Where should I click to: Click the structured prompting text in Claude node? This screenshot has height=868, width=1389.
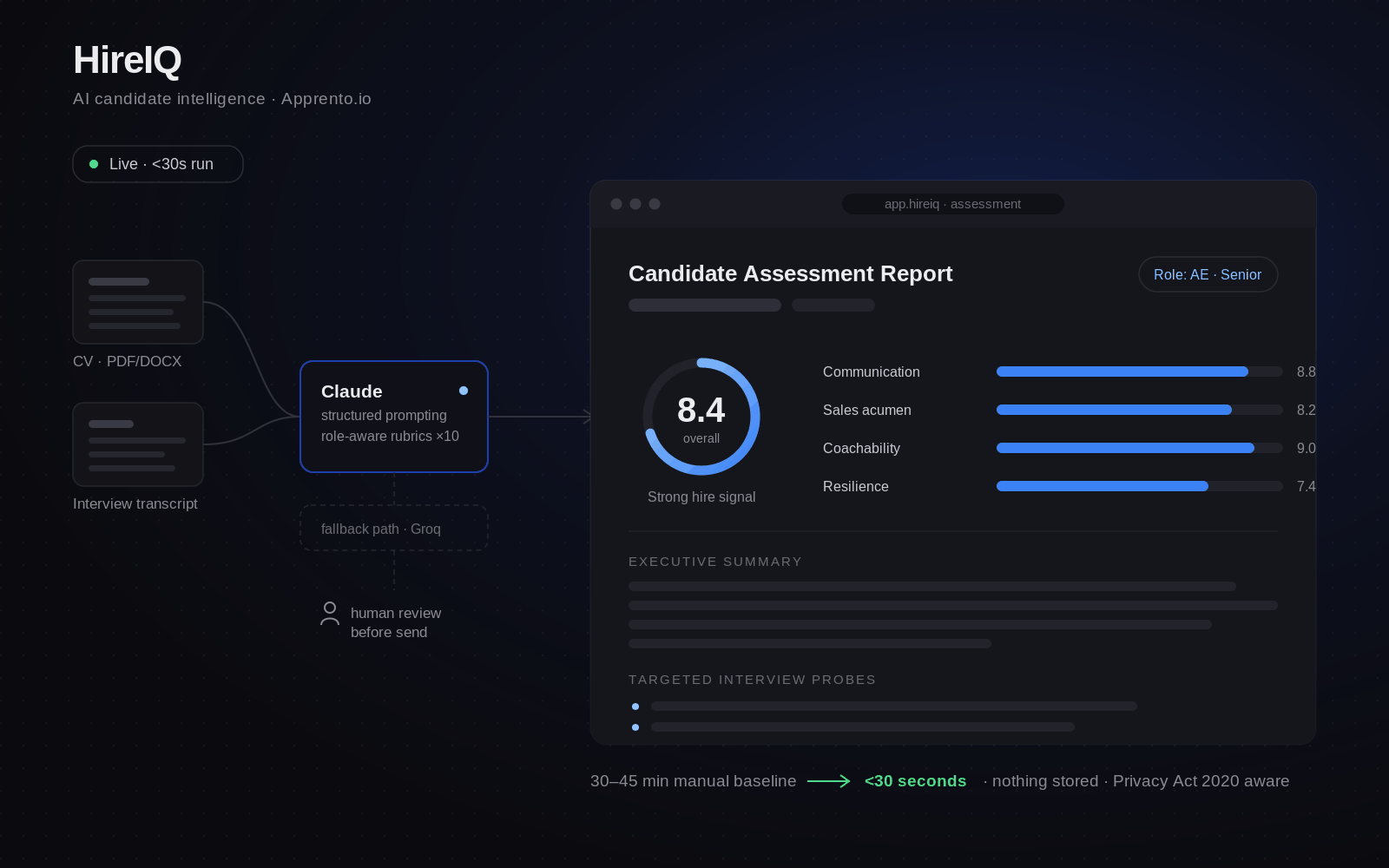click(384, 415)
